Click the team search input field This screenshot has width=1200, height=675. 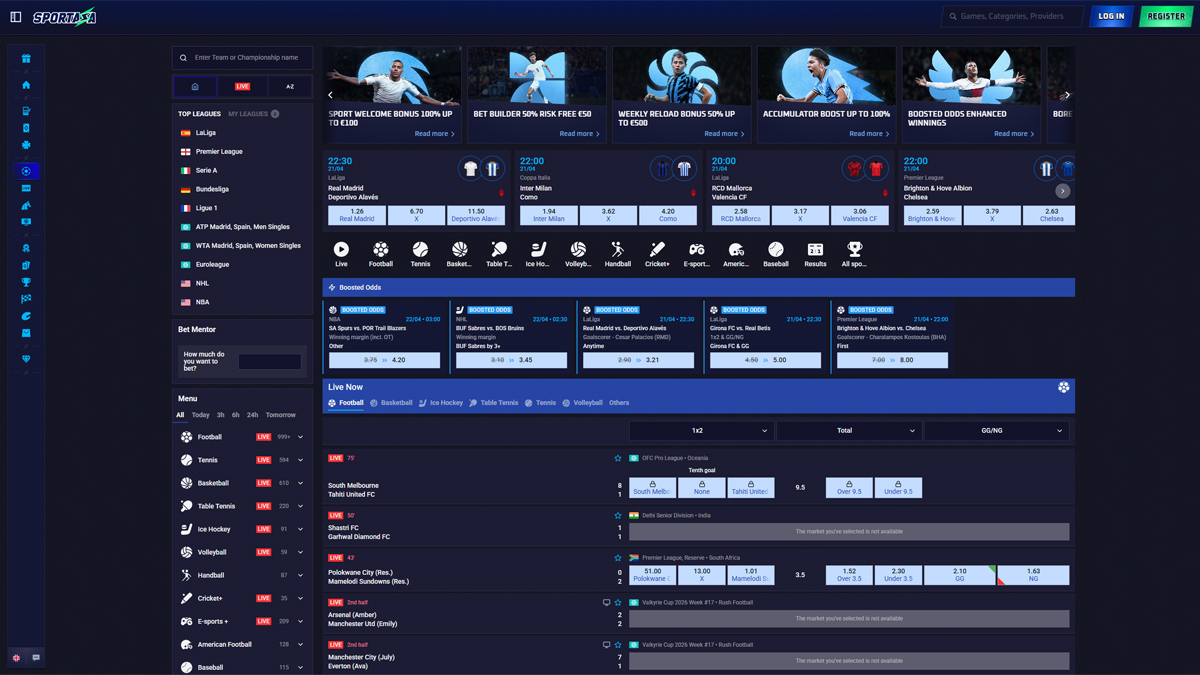242,58
